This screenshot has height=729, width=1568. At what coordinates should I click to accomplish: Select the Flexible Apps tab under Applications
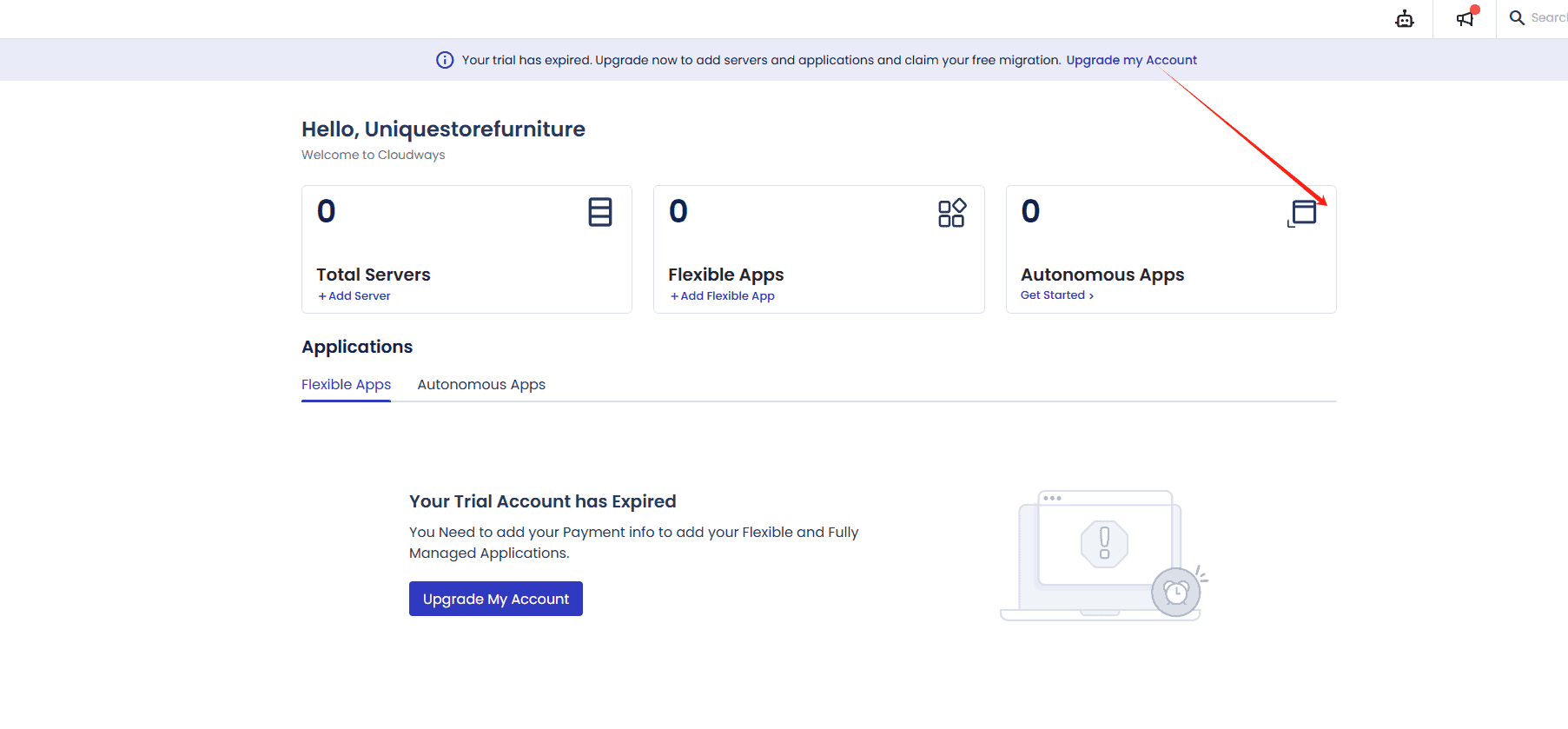point(346,385)
